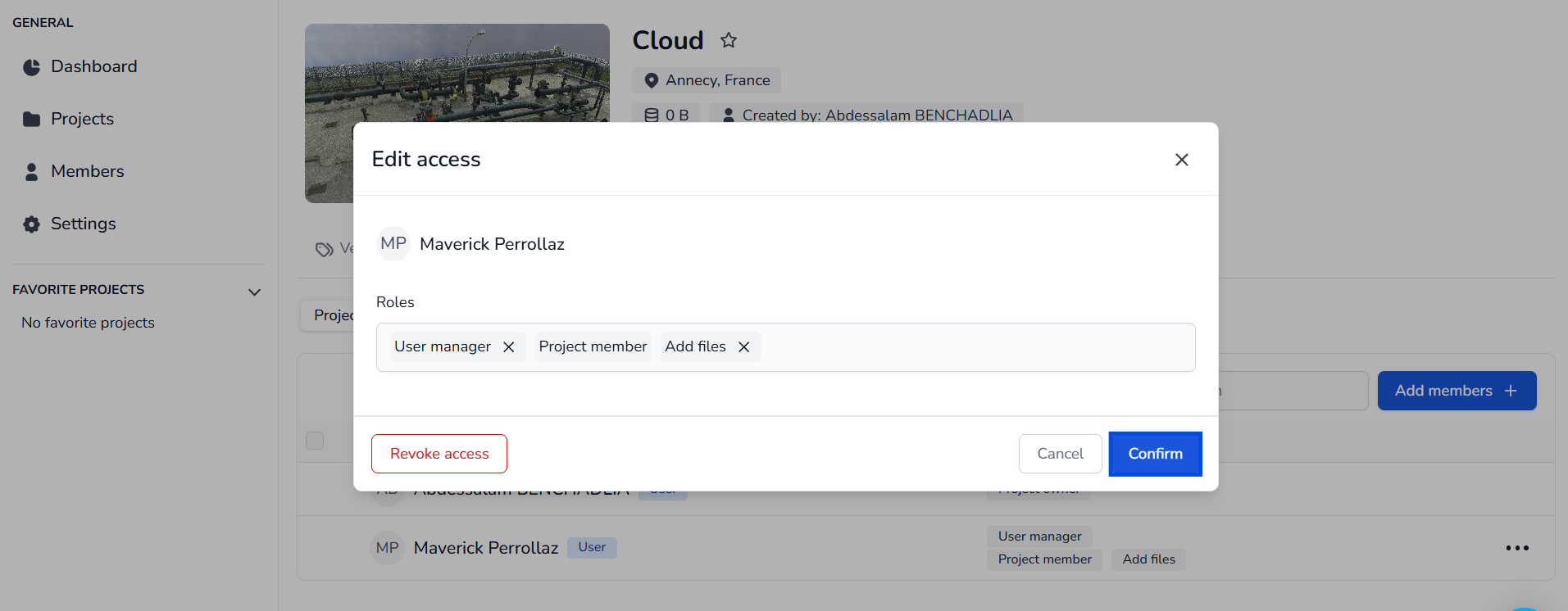
Task: Remove the User manager role tag
Action: pyautogui.click(x=508, y=347)
